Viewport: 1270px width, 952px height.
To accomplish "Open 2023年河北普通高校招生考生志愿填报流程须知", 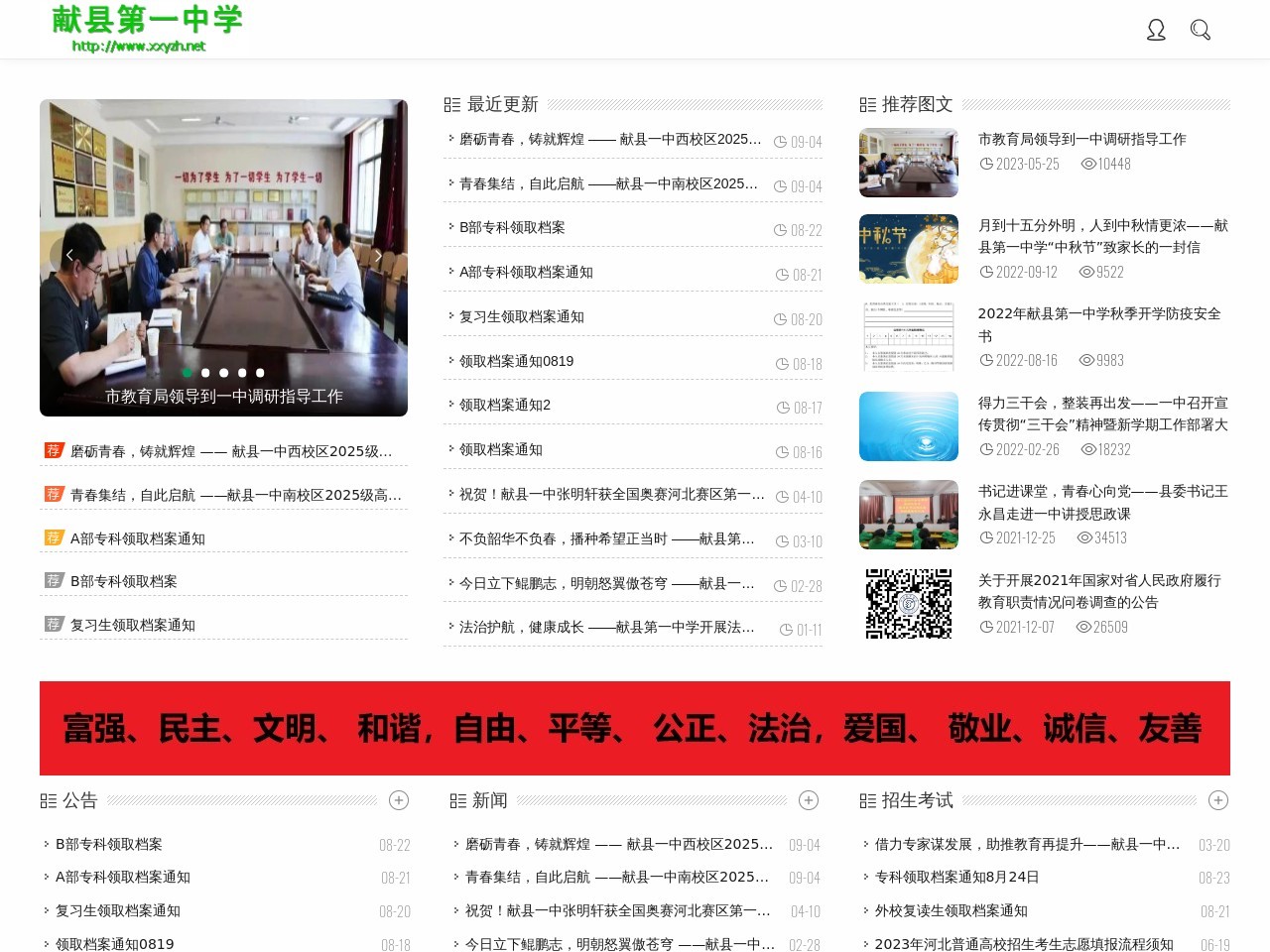I will pyautogui.click(x=1024, y=944).
